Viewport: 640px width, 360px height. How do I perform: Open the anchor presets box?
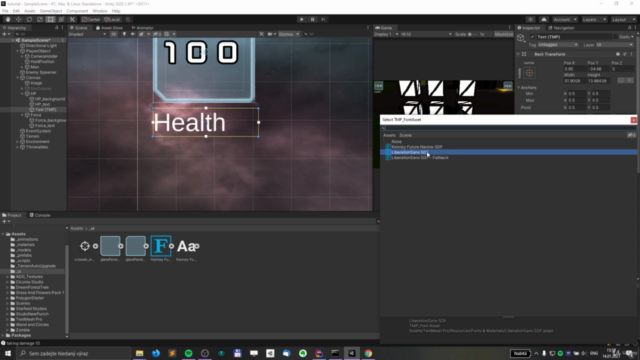point(529,73)
